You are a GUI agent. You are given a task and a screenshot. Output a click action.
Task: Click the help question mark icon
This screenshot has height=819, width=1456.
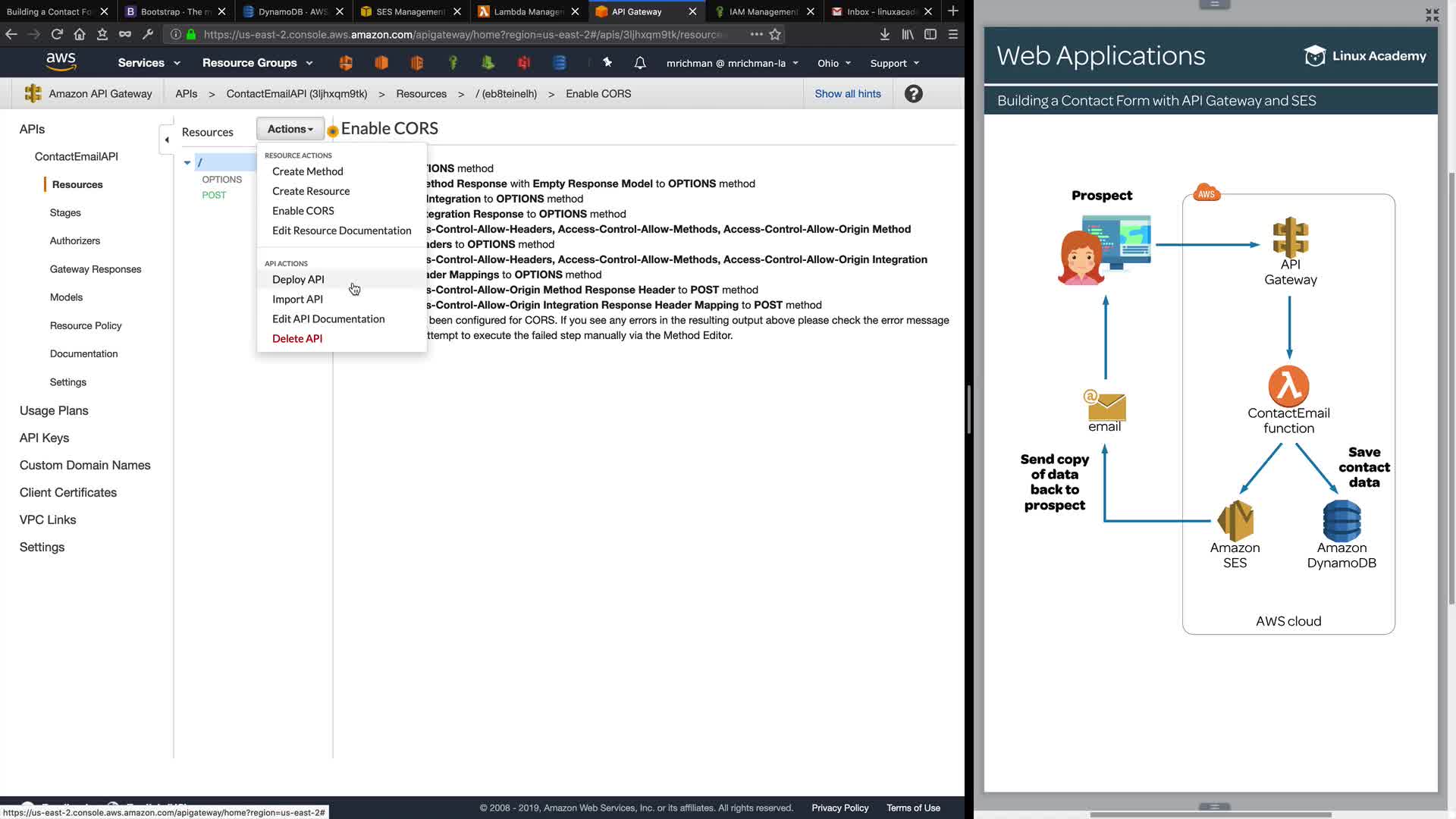coord(913,94)
